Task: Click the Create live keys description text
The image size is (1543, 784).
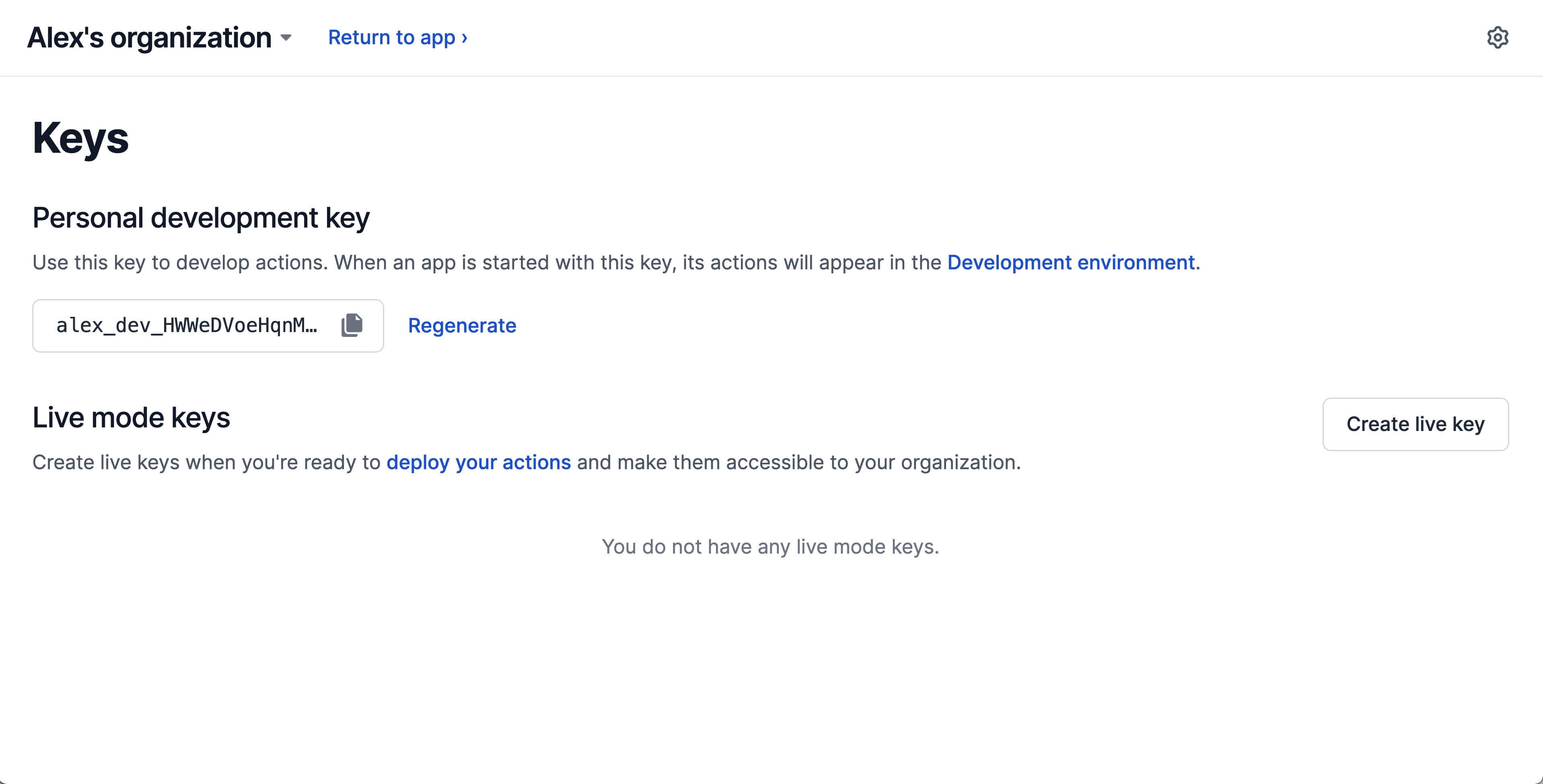Action: click(x=206, y=462)
